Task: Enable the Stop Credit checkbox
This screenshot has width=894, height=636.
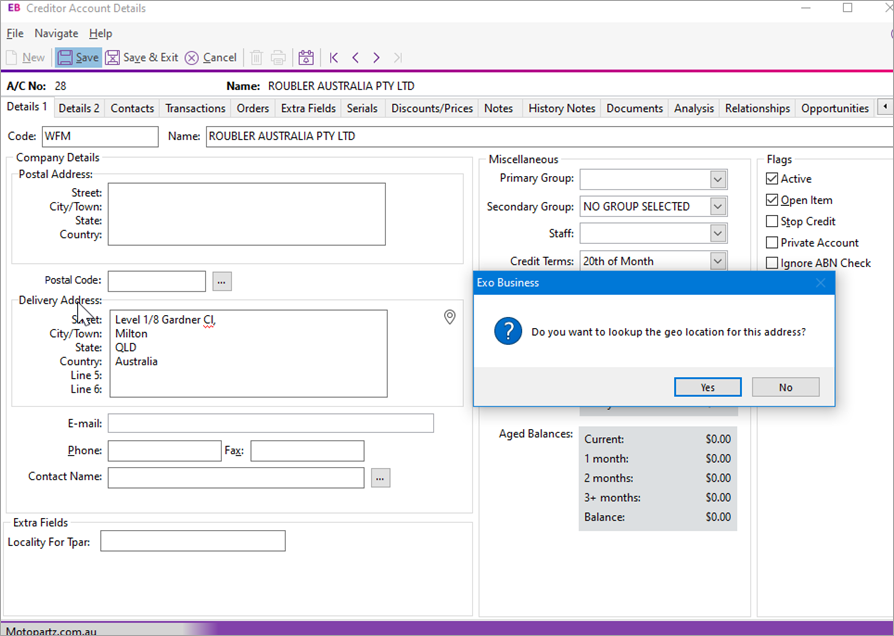Action: [772, 221]
